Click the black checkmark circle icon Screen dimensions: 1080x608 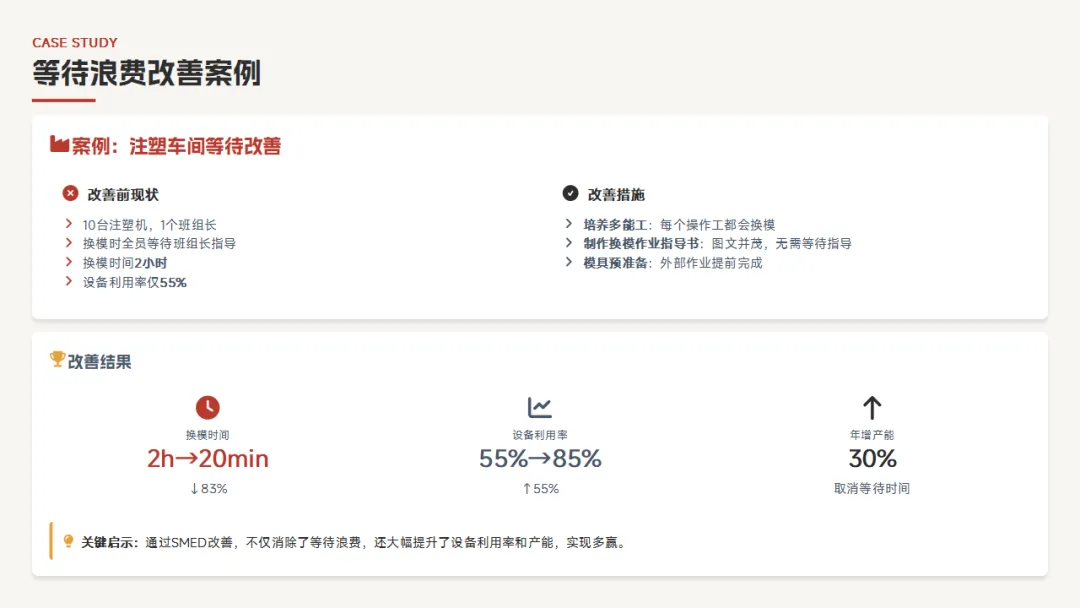point(570,193)
